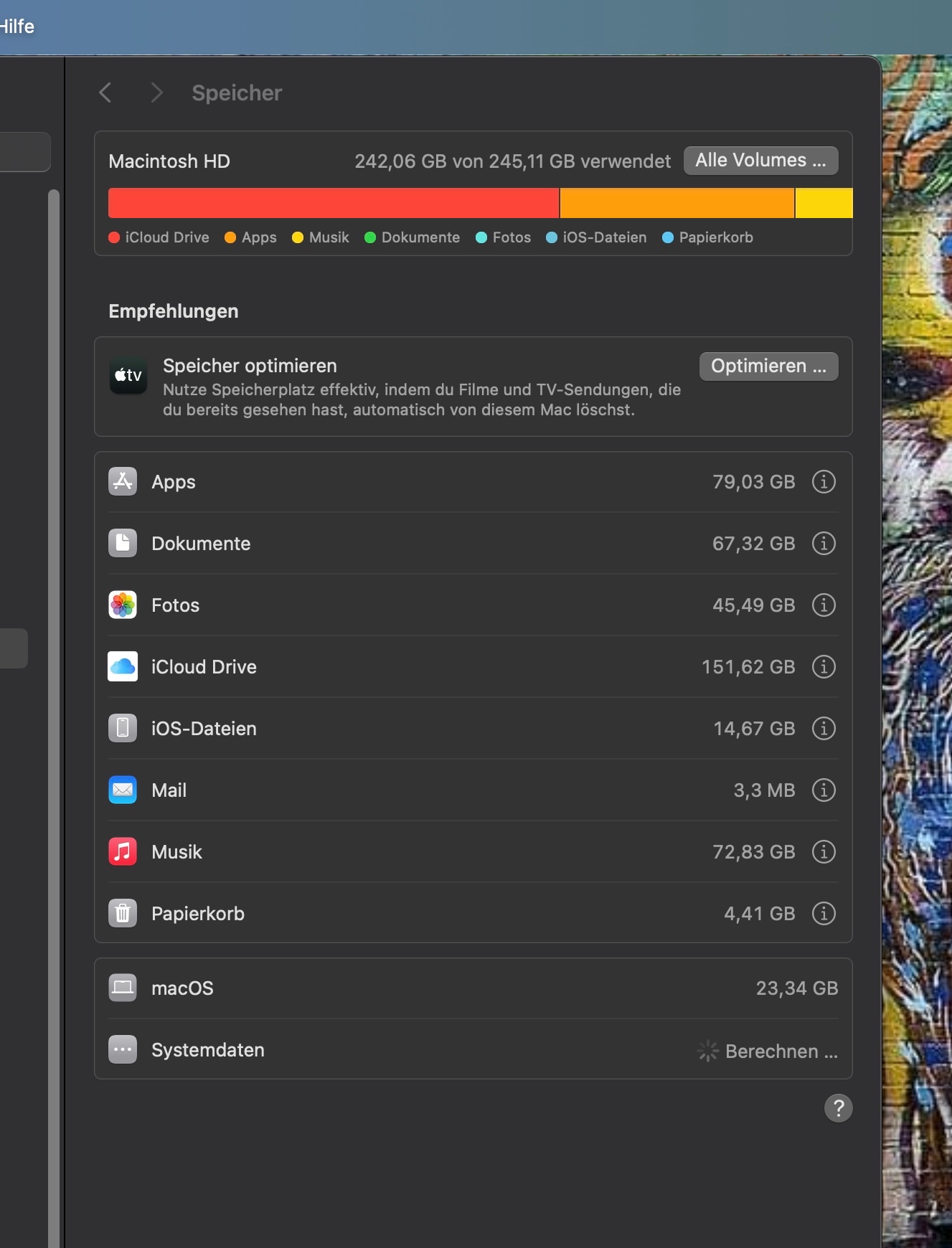This screenshot has height=1248, width=952.
Task: Click the Apps size value 79,03 GB
Action: coord(753,482)
